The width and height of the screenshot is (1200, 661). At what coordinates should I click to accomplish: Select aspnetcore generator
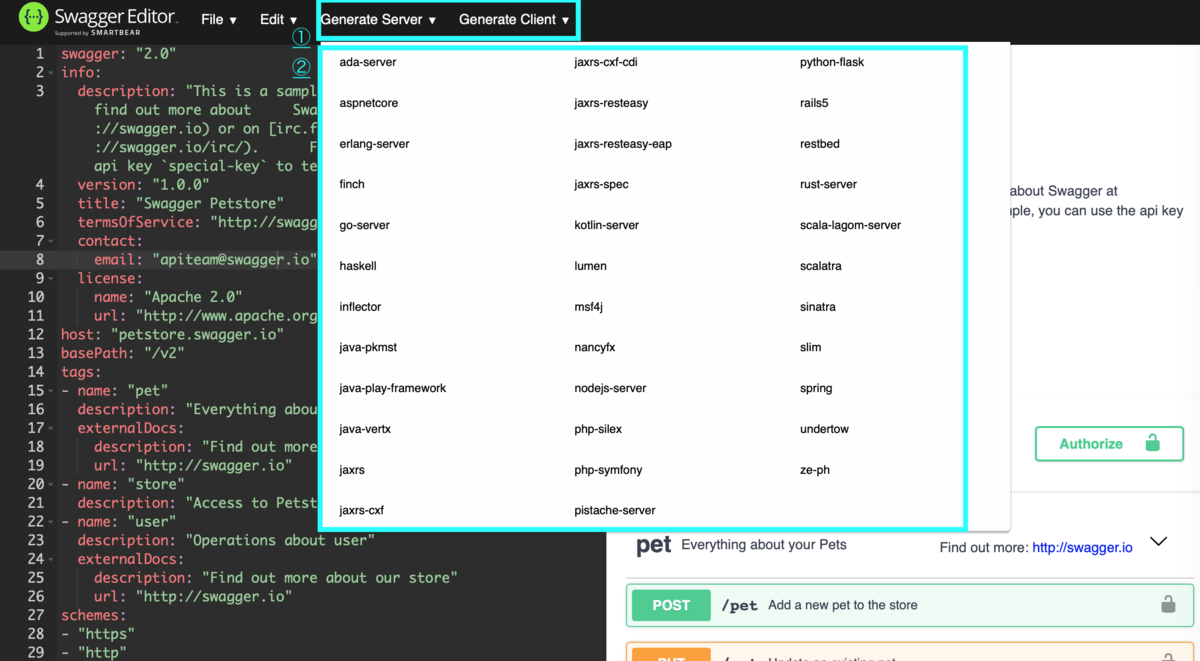point(369,103)
